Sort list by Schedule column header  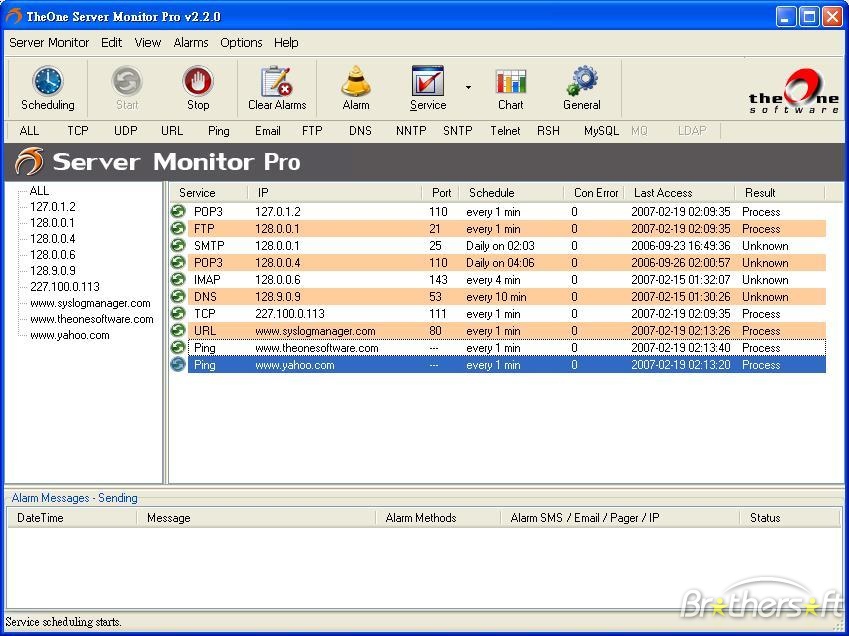pos(511,193)
